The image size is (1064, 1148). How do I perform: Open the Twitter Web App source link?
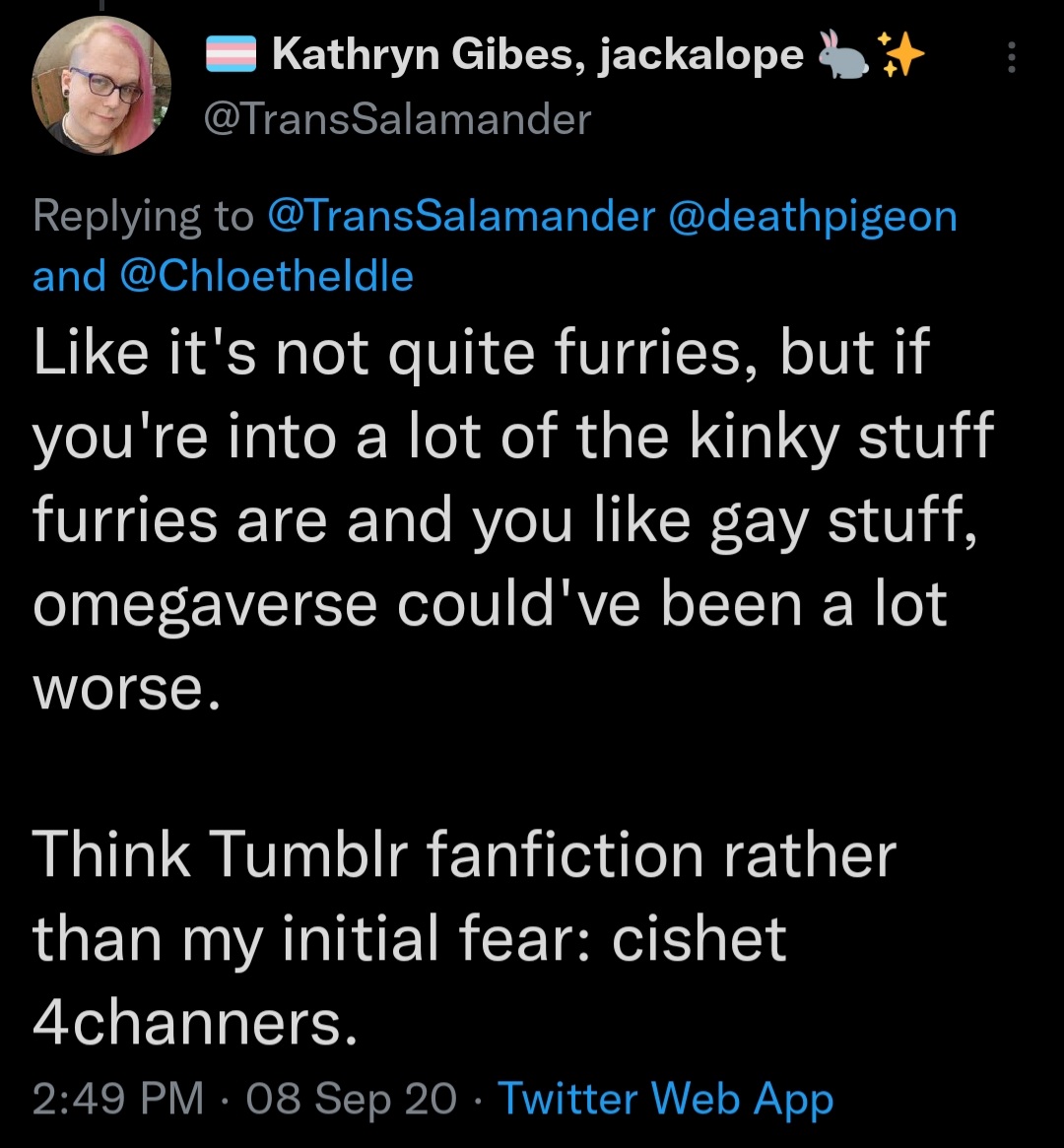[x=665, y=1099]
